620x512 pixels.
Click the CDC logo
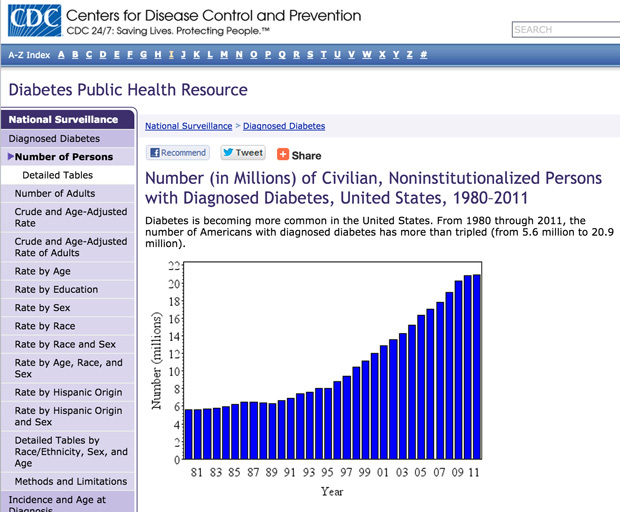[x=33, y=21]
